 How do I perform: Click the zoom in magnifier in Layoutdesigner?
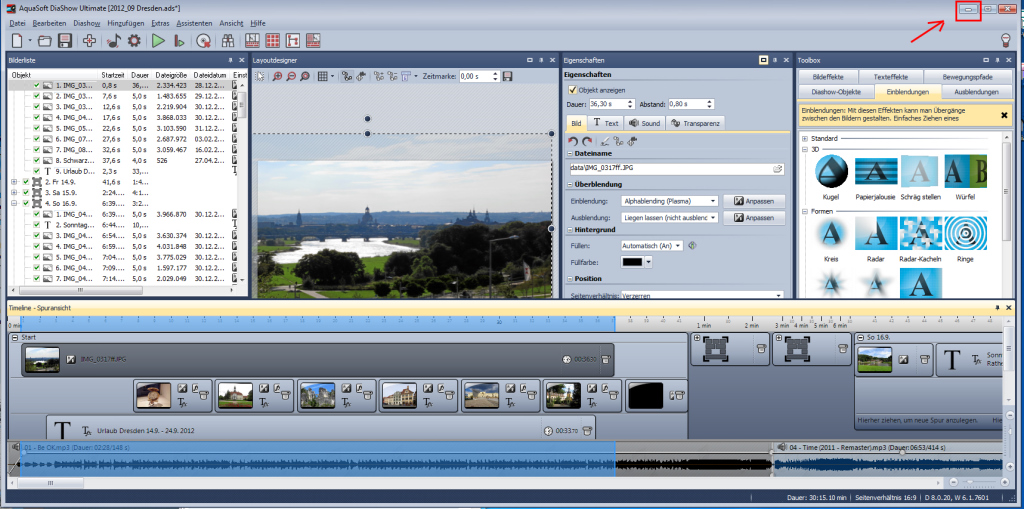276,76
